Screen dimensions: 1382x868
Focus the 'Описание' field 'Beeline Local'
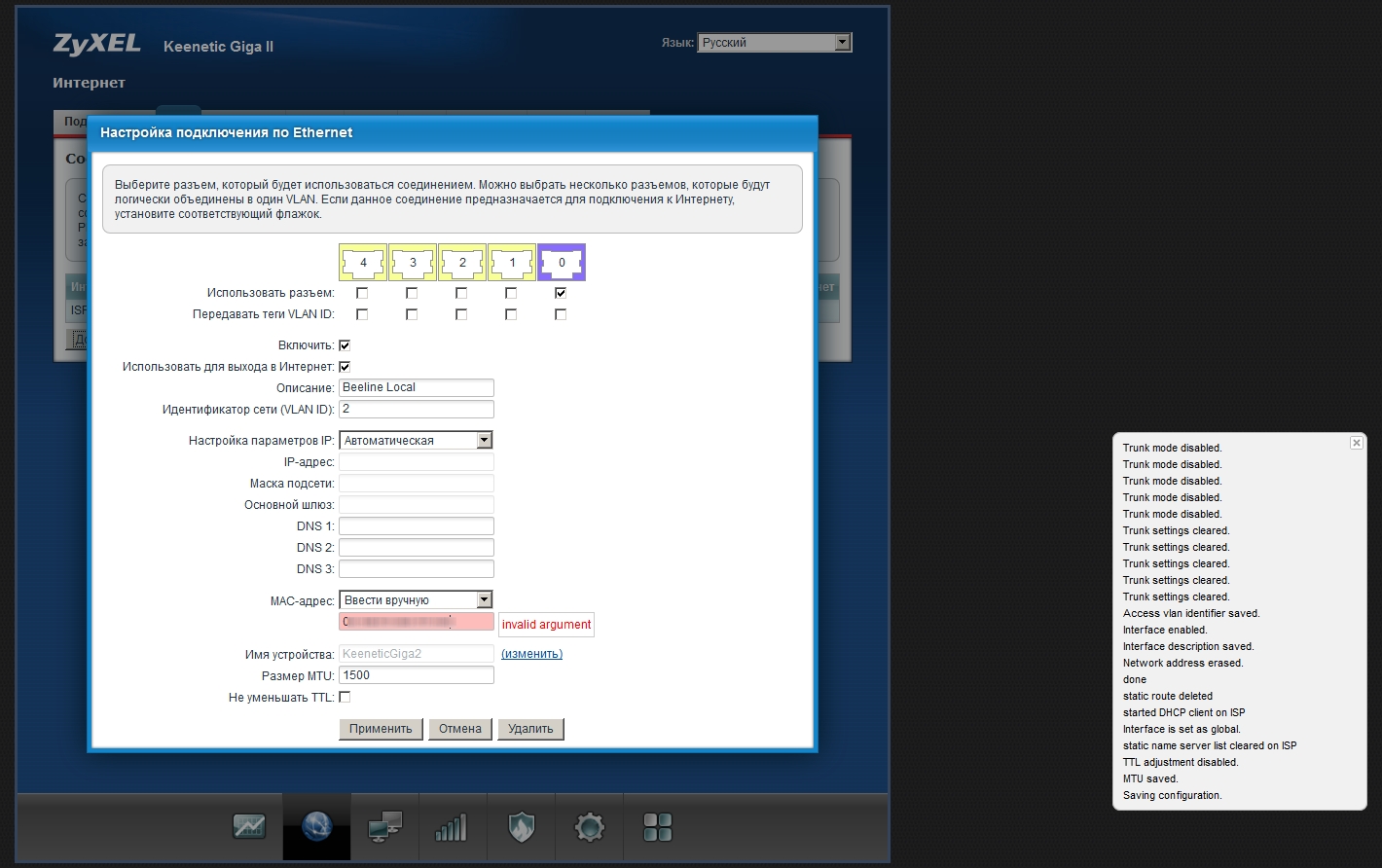point(417,387)
